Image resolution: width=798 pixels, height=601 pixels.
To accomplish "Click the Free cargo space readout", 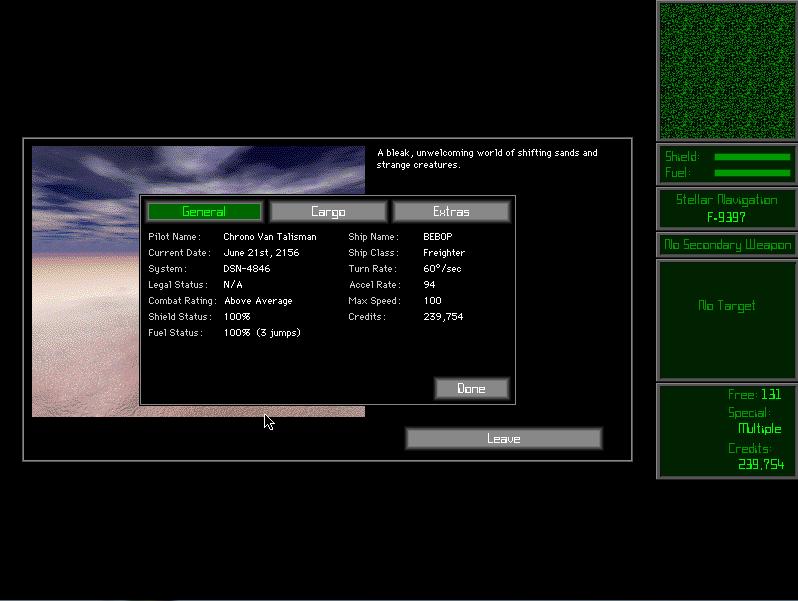I will click(x=754, y=395).
